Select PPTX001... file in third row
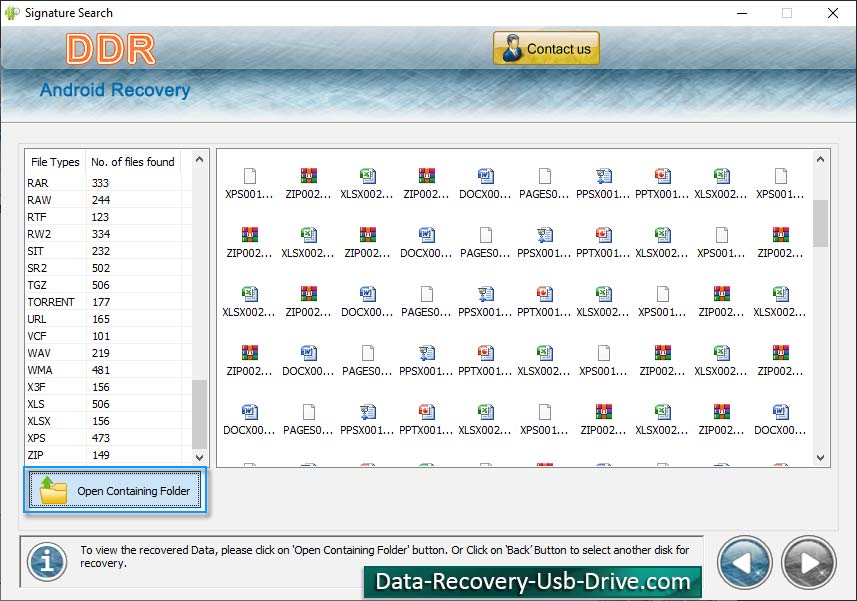Viewport: 857px width, 601px height. pyautogui.click(x=544, y=302)
